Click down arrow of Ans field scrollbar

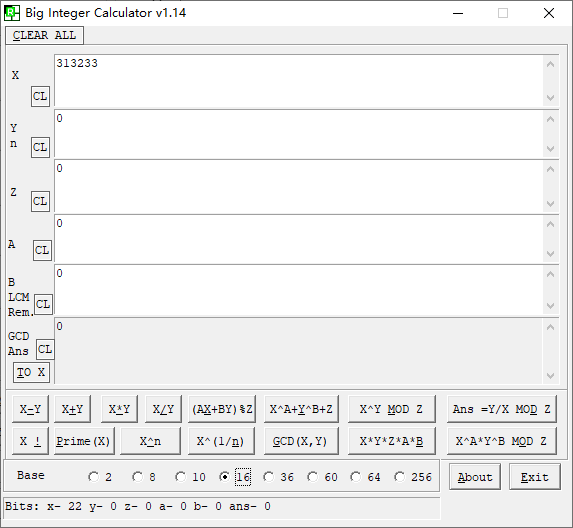(551, 375)
